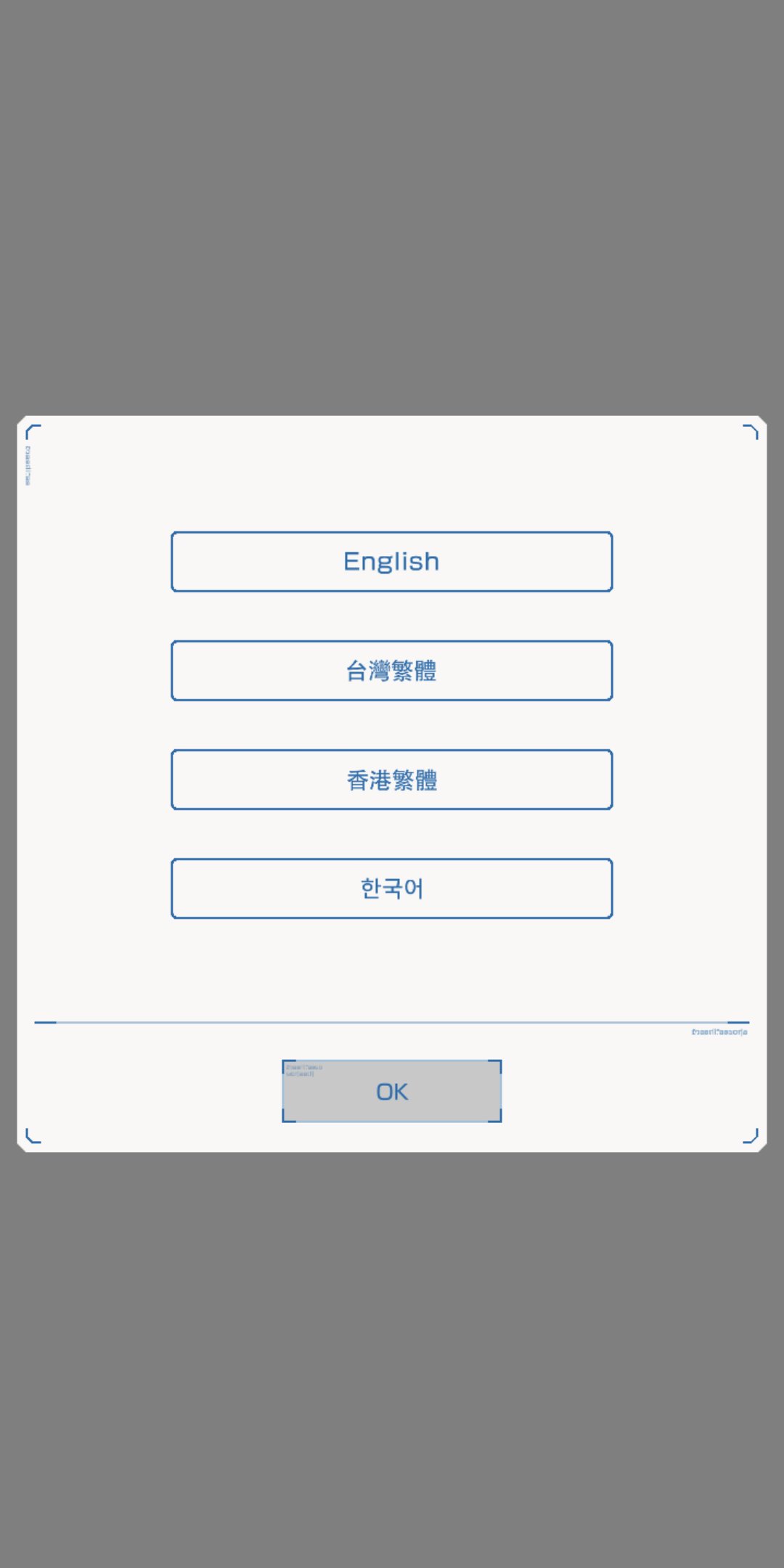The width and height of the screenshot is (784, 1568).
Task: Click the top-right bracket of the OK button
Action: tap(496, 1066)
